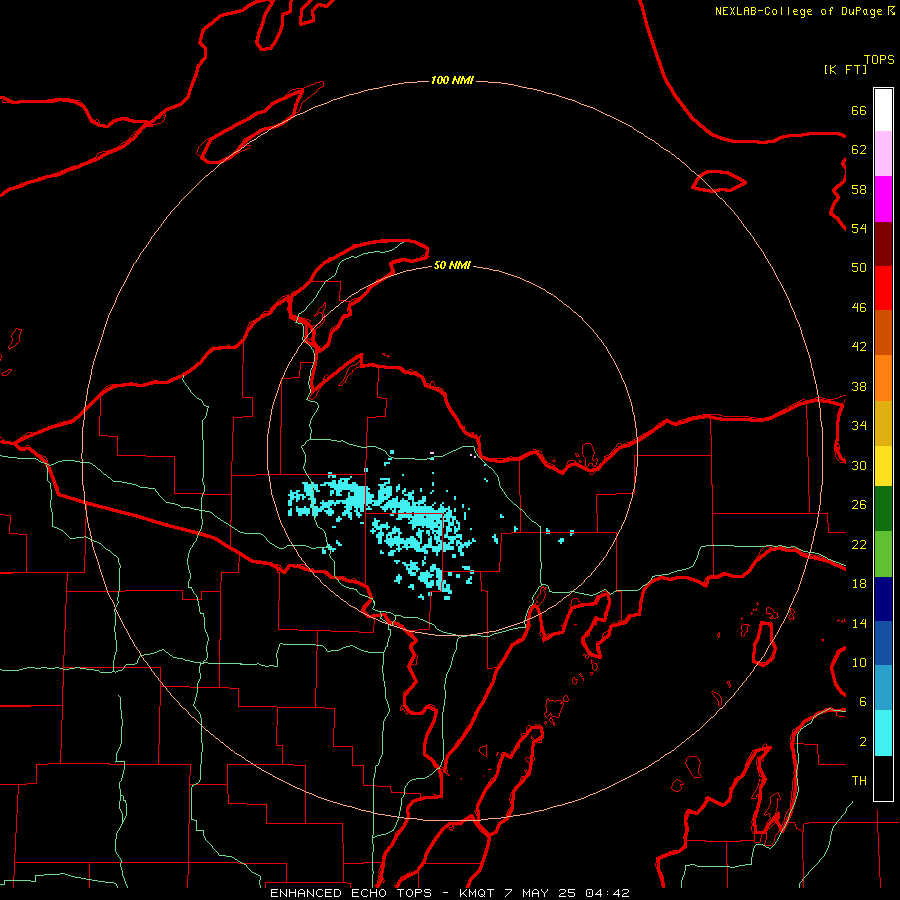Click the orange 38 K FT swatch
The width and height of the screenshot is (900, 900).
point(883,378)
